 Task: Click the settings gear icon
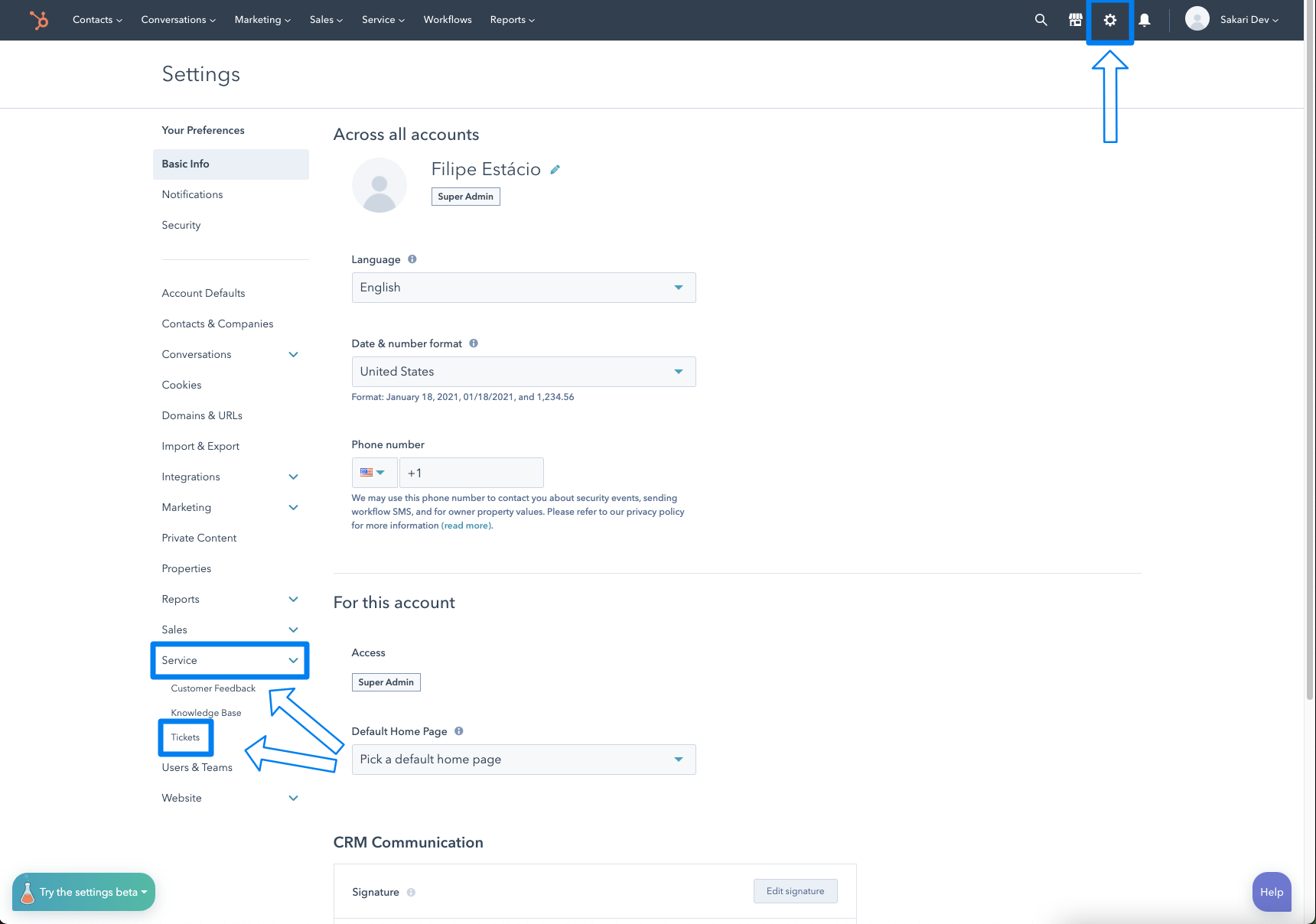coord(1110,20)
